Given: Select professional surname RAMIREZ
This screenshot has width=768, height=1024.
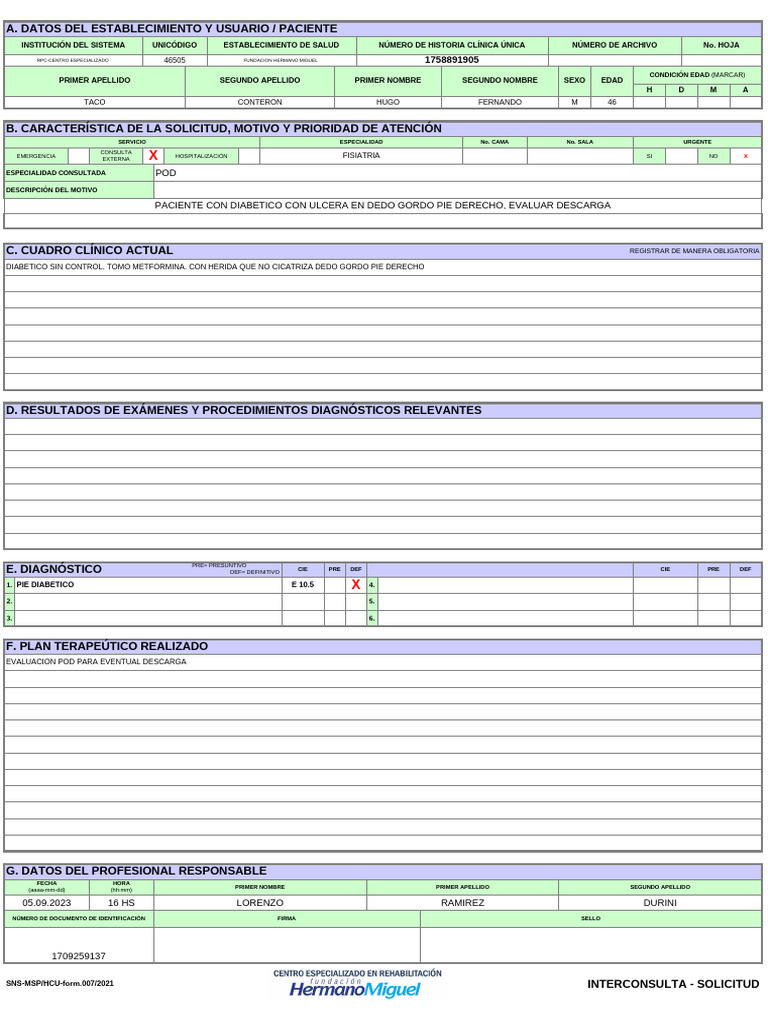Looking at the screenshot, I should [x=462, y=903].
